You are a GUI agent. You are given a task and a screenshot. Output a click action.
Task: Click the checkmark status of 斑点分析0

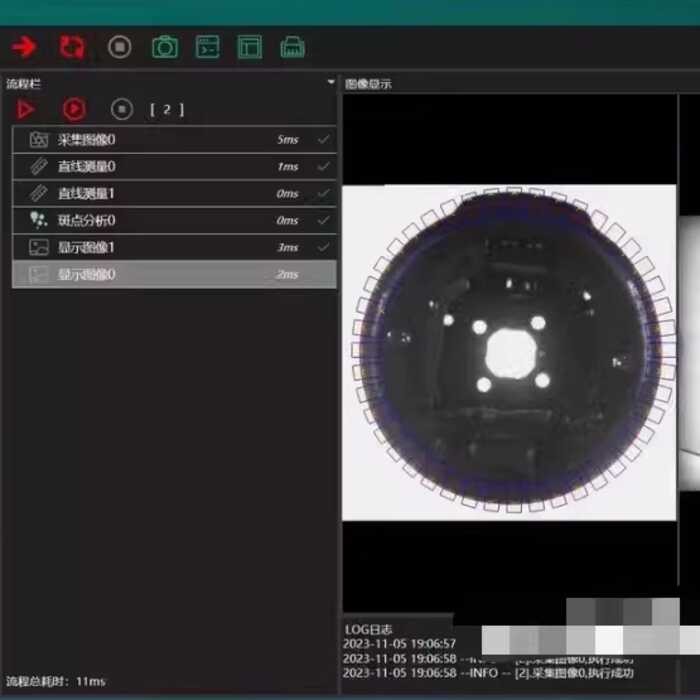tap(324, 220)
